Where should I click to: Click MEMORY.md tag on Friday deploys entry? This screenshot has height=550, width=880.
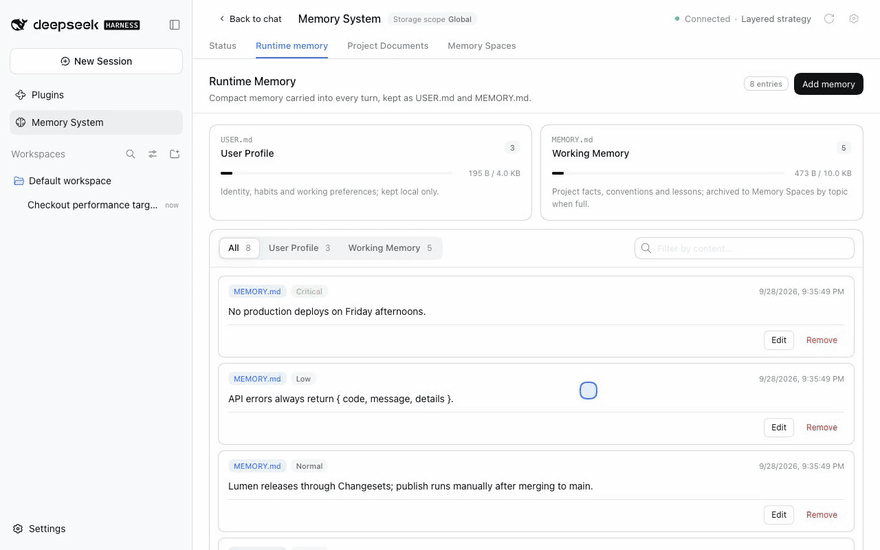click(257, 292)
